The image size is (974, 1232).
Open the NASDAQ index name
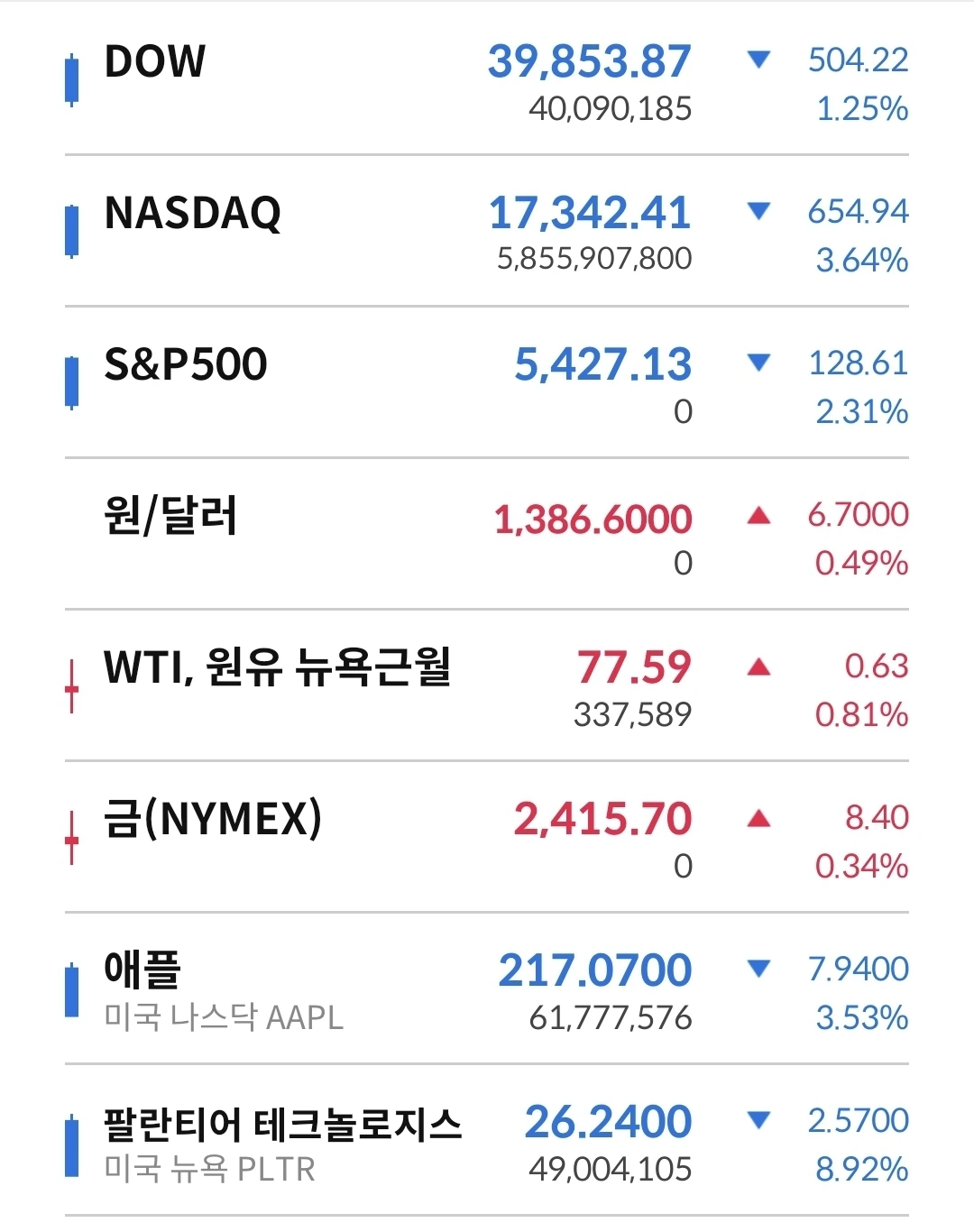193,213
